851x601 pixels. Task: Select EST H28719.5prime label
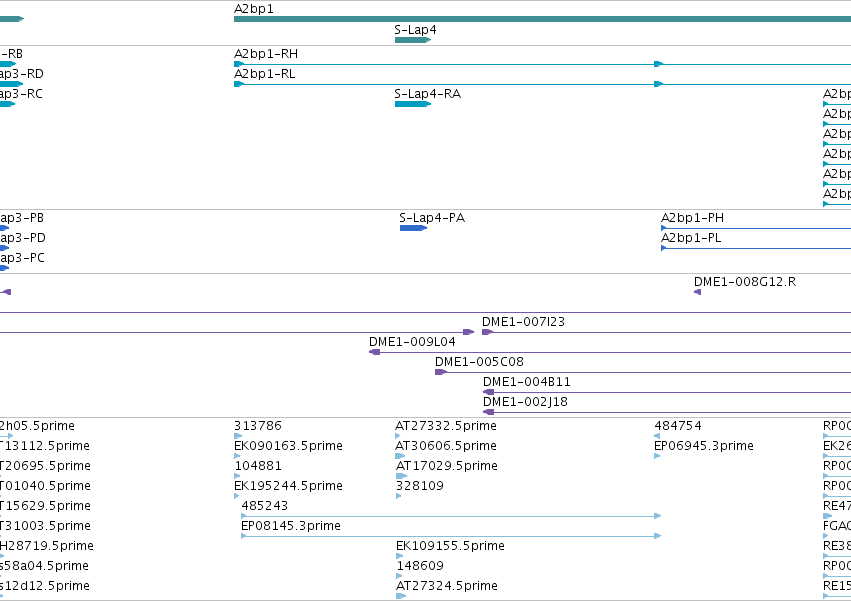[x=47, y=546]
